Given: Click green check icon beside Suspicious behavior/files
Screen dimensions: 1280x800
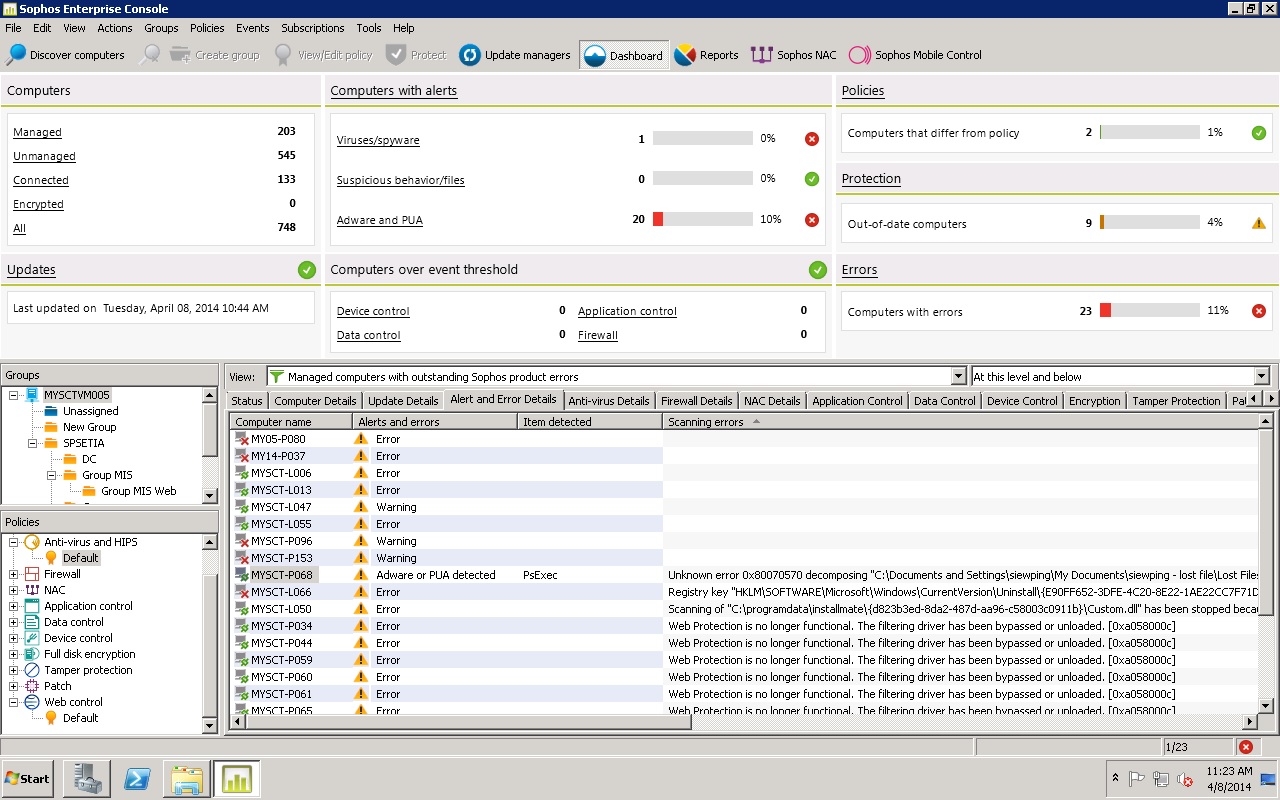Looking at the screenshot, I should [812, 179].
